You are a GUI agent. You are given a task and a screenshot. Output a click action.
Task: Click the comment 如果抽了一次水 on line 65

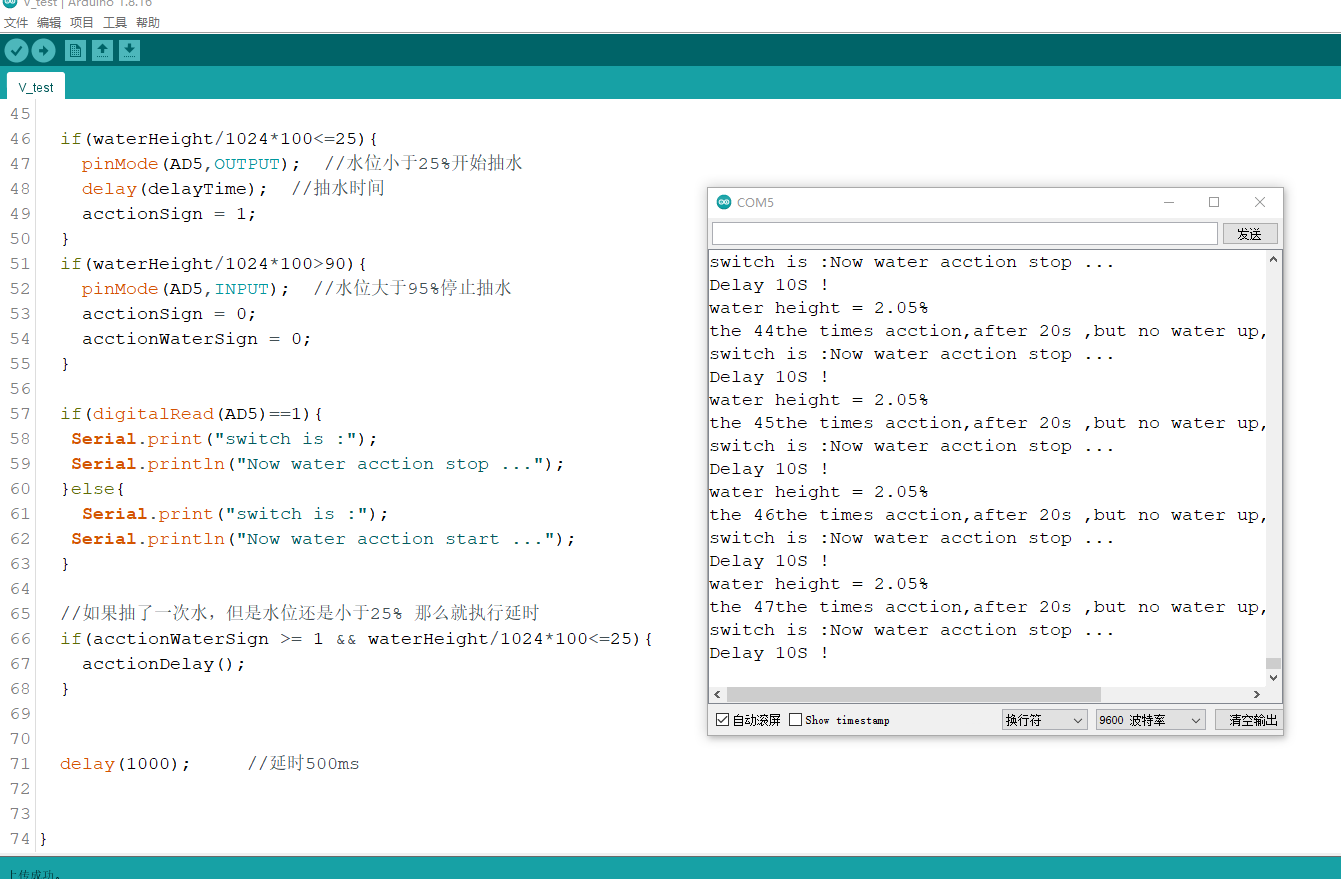(300, 614)
